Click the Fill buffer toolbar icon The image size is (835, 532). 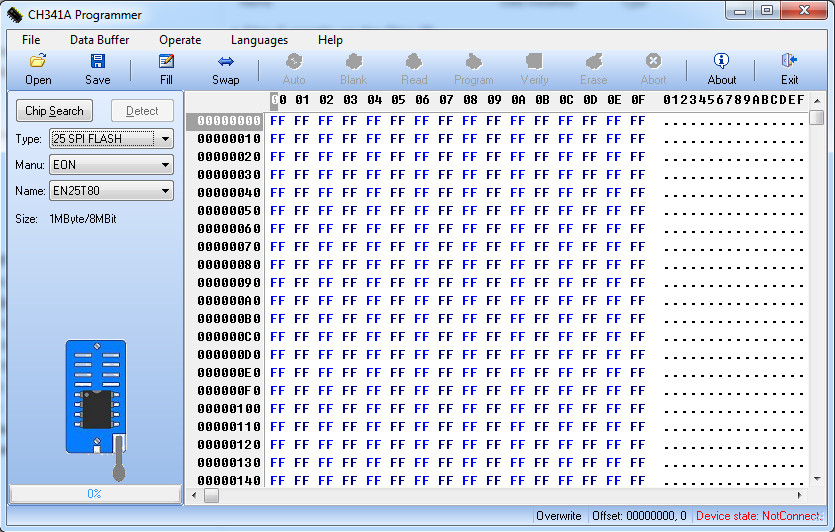point(166,61)
